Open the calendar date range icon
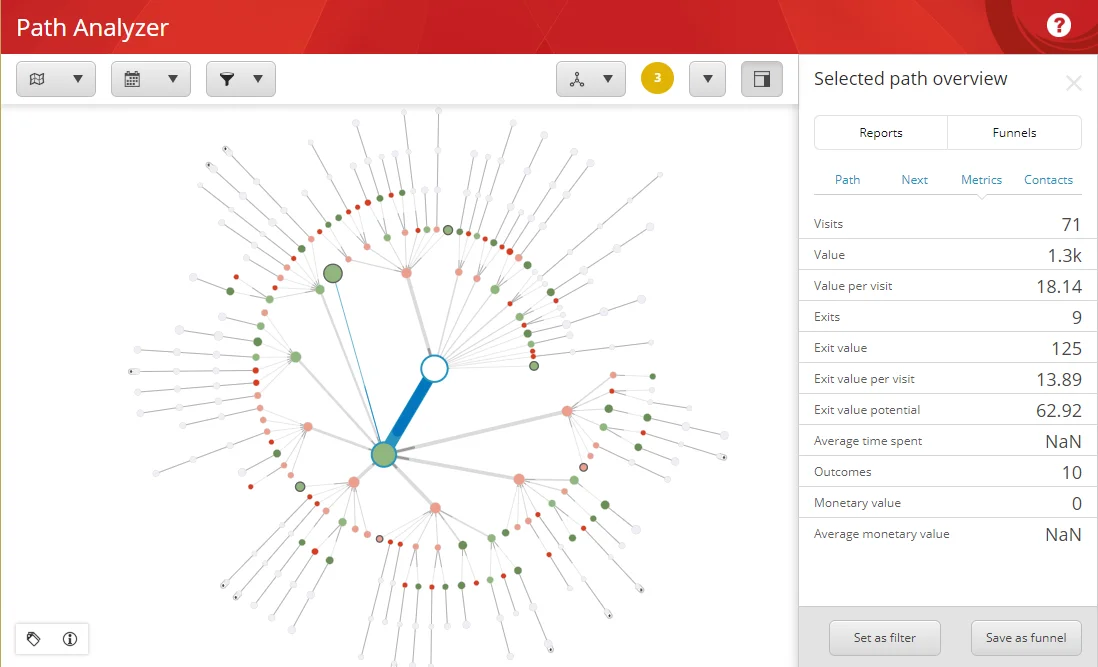 132,79
